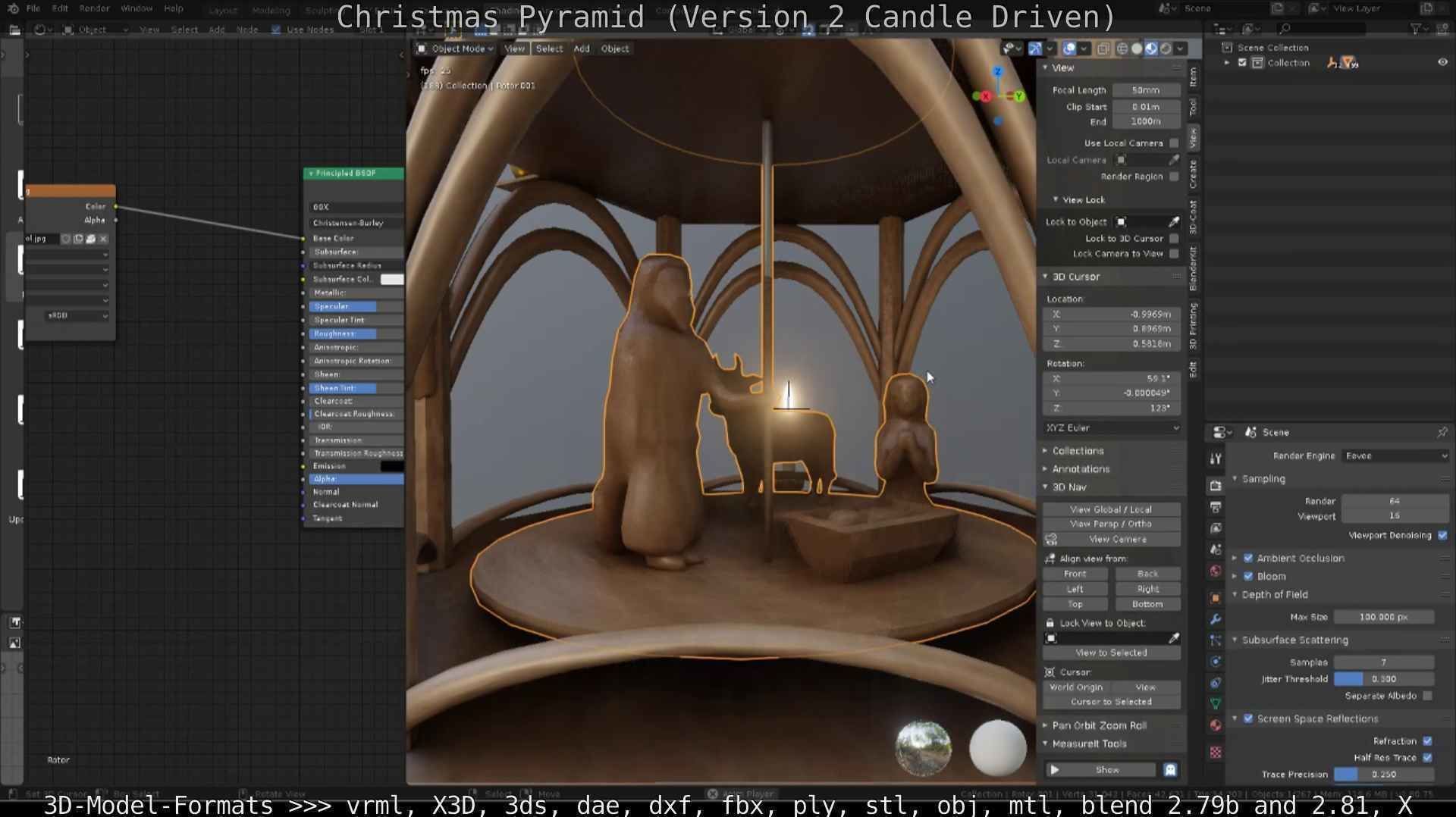Enable Render Region checkbox

(x=1174, y=177)
